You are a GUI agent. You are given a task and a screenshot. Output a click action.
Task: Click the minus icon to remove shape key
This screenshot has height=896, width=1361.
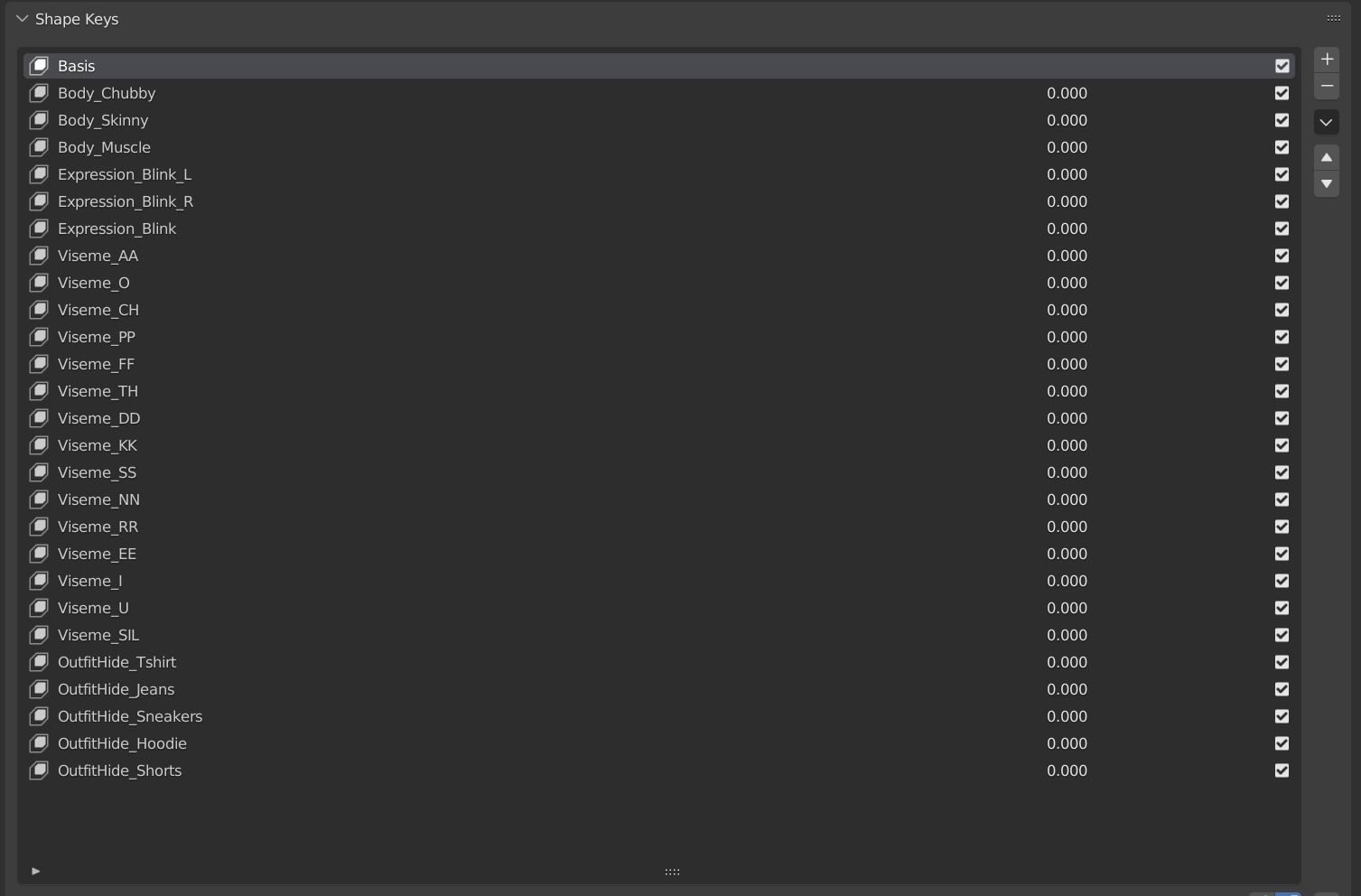point(1326,86)
